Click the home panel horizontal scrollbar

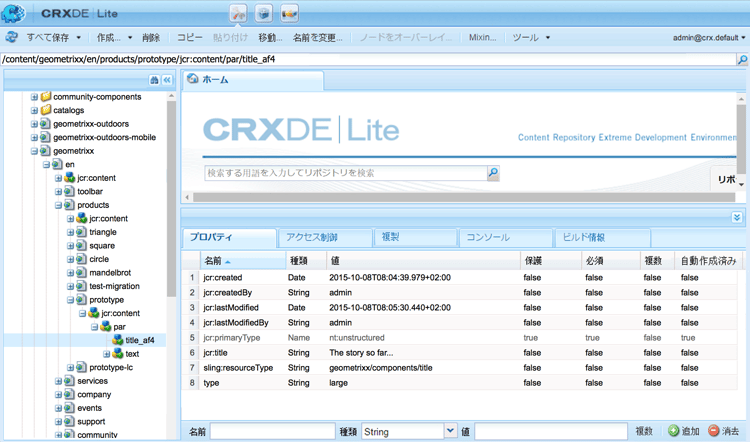click(463, 197)
